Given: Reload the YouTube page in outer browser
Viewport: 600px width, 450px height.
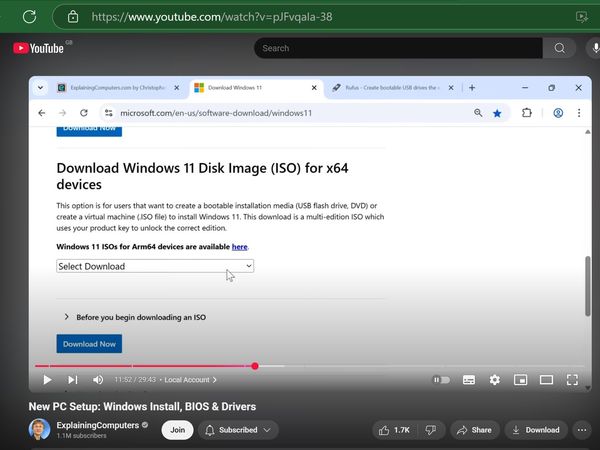Looking at the screenshot, I should [29, 16].
